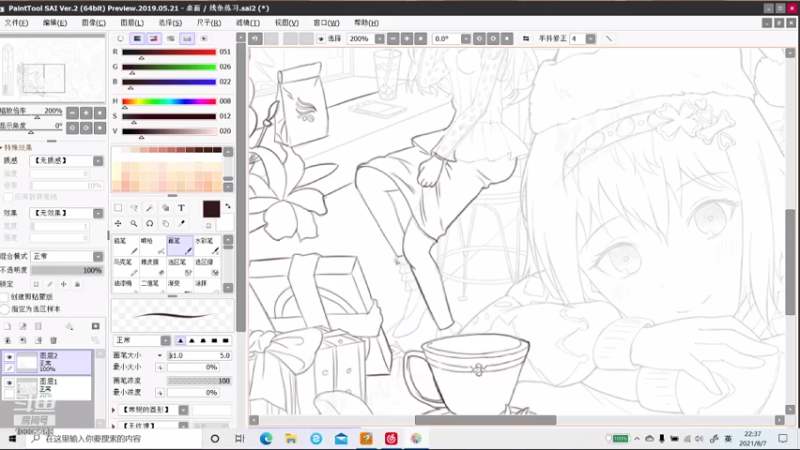Hide layer 图层1 with eye icon

tap(9, 383)
